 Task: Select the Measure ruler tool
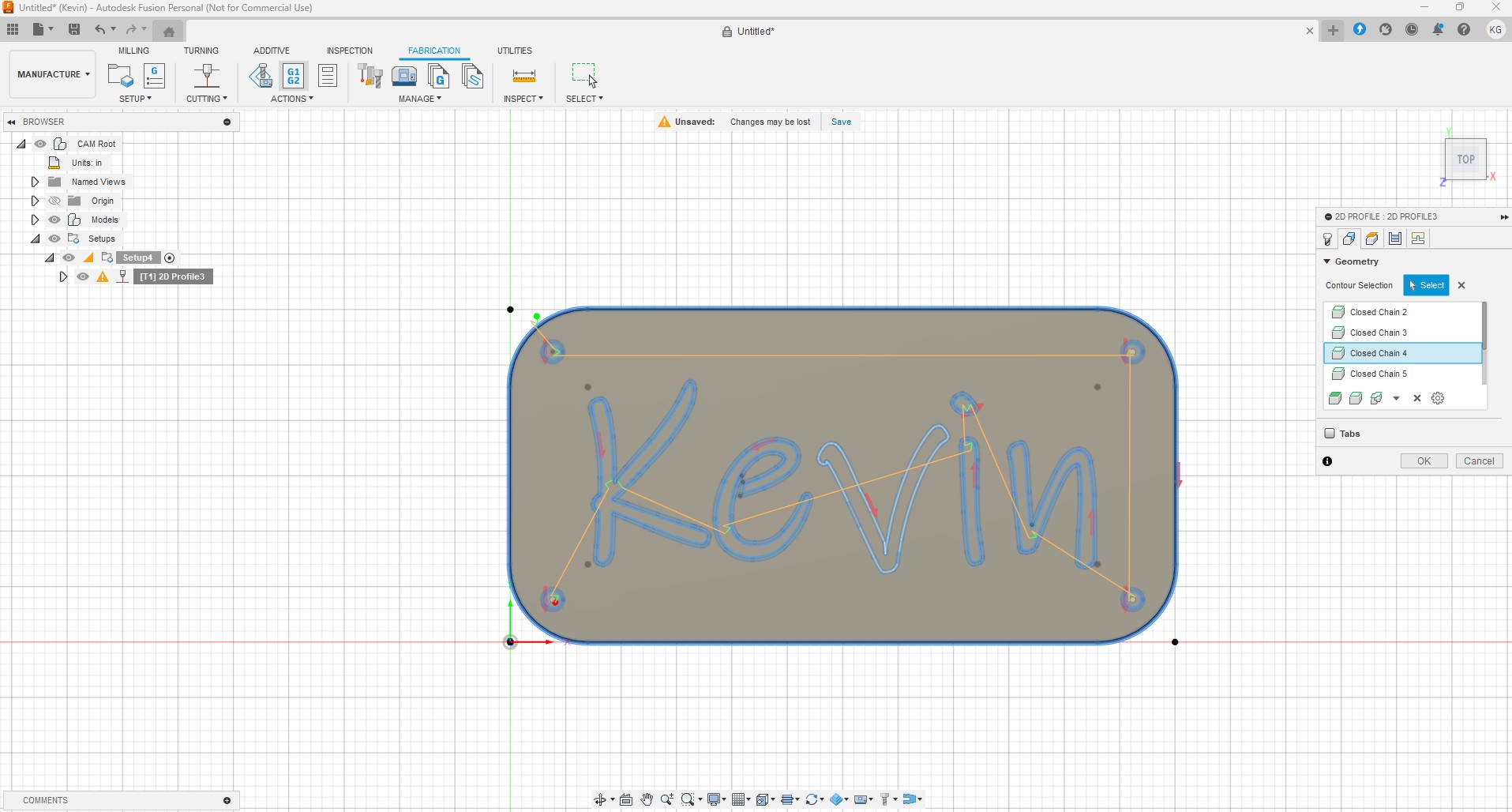point(524,76)
